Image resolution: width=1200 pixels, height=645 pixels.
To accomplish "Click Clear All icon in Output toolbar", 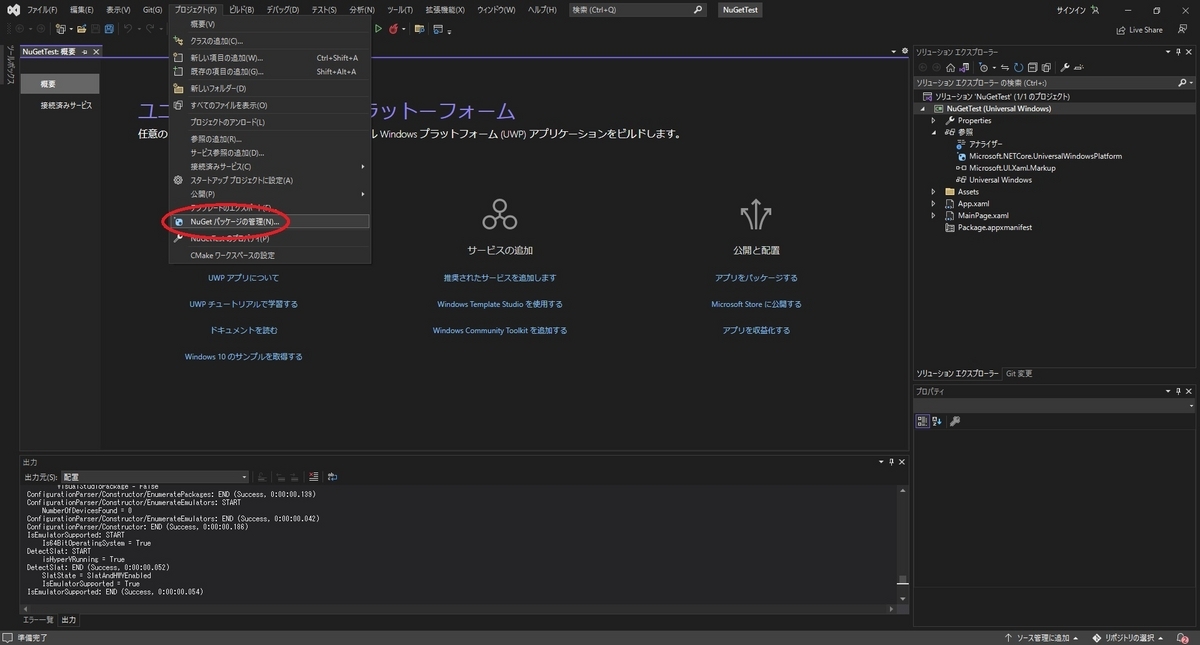I will pos(313,477).
